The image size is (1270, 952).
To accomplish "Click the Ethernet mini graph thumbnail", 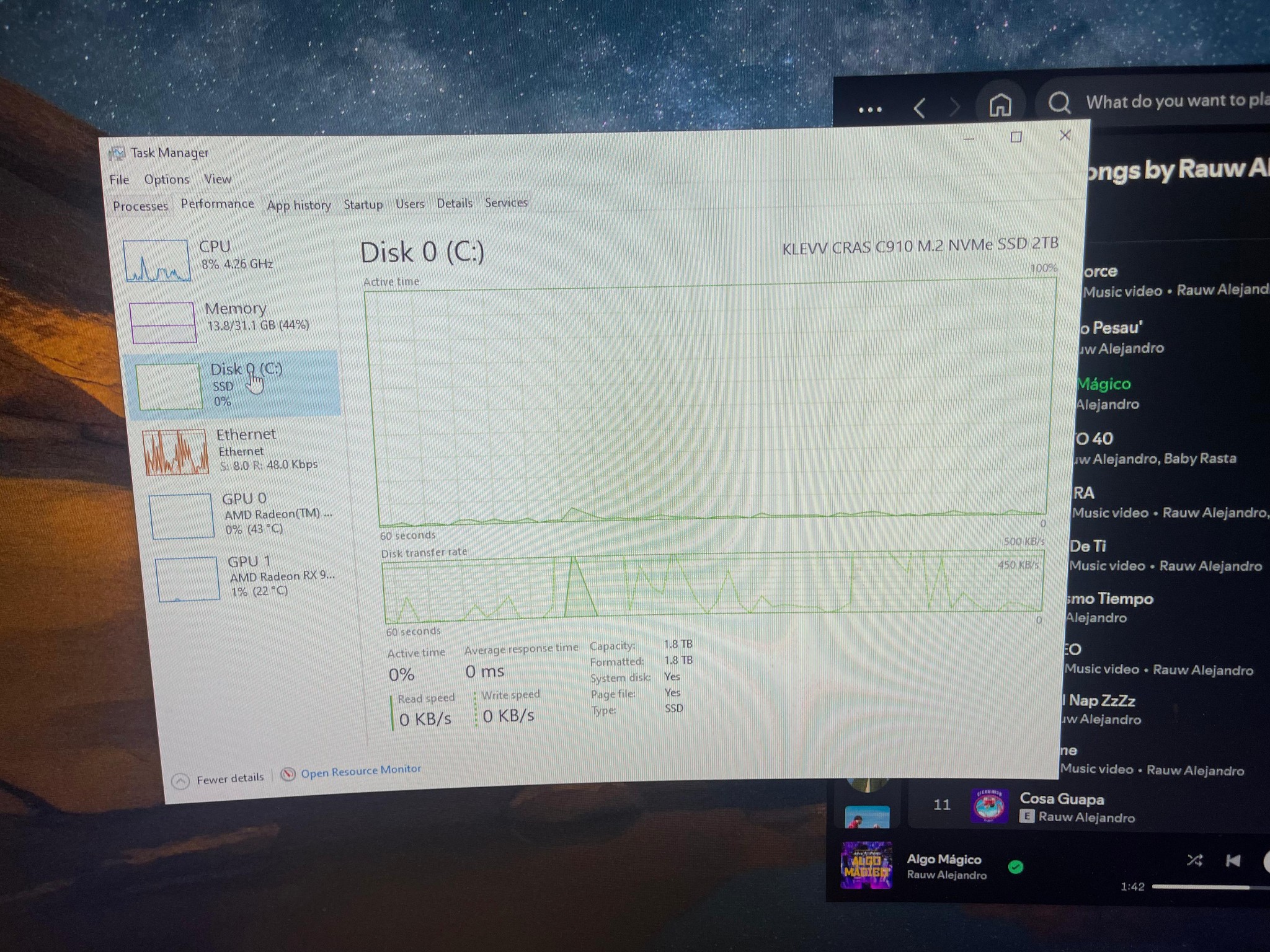I will [x=176, y=452].
